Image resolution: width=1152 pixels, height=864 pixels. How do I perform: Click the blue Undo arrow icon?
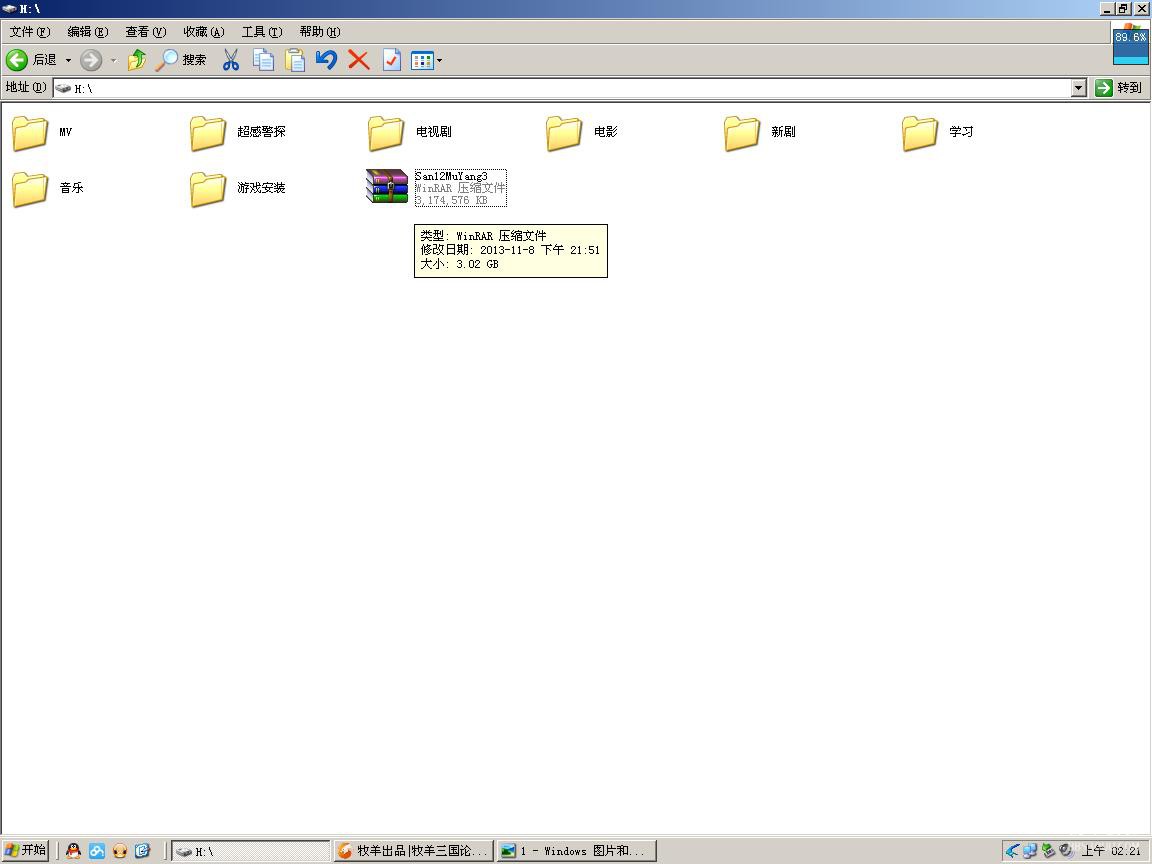[x=326, y=60]
